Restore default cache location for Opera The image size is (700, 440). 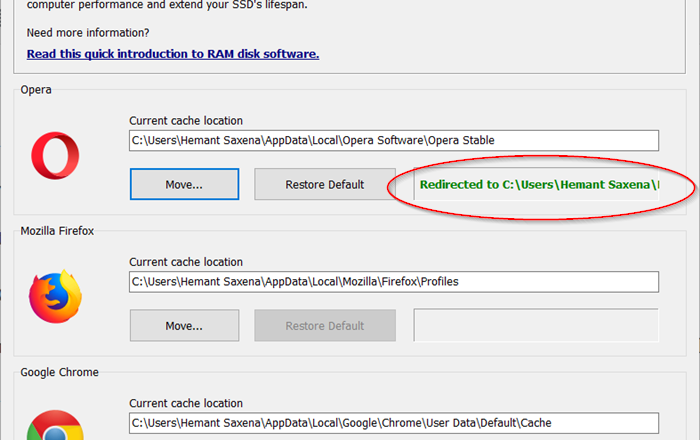click(325, 184)
